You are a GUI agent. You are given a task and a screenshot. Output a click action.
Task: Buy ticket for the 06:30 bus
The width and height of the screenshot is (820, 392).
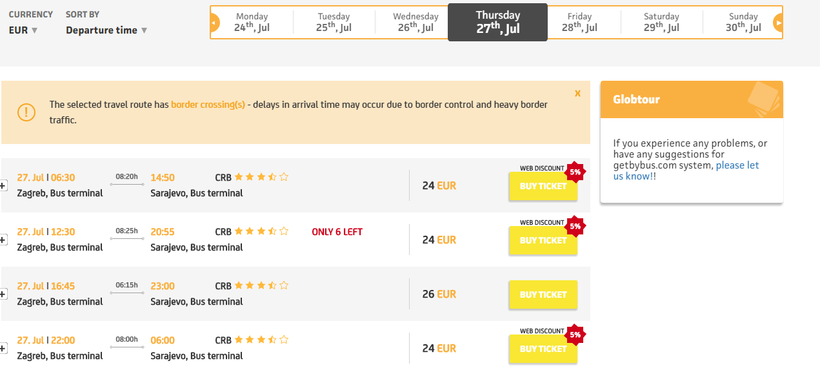[x=543, y=186]
